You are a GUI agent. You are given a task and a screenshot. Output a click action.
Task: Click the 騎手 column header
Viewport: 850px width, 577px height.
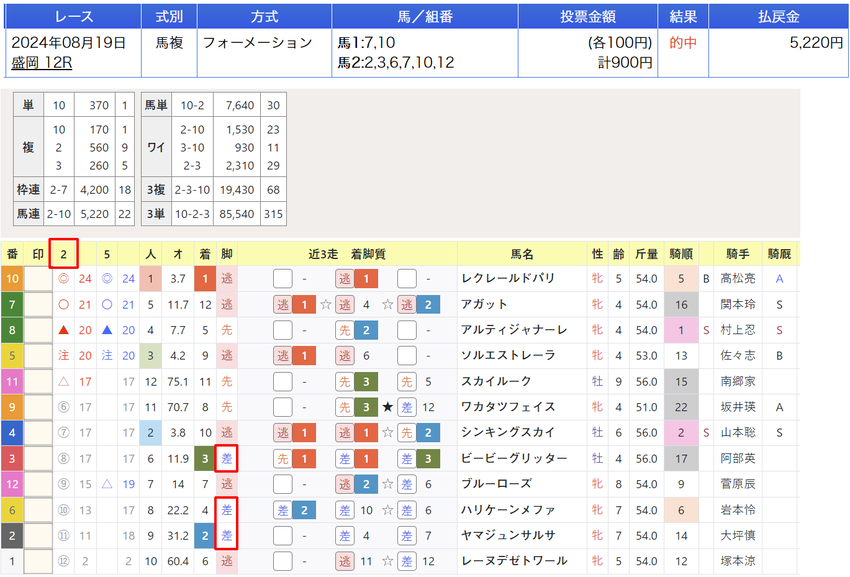click(x=738, y=254)
